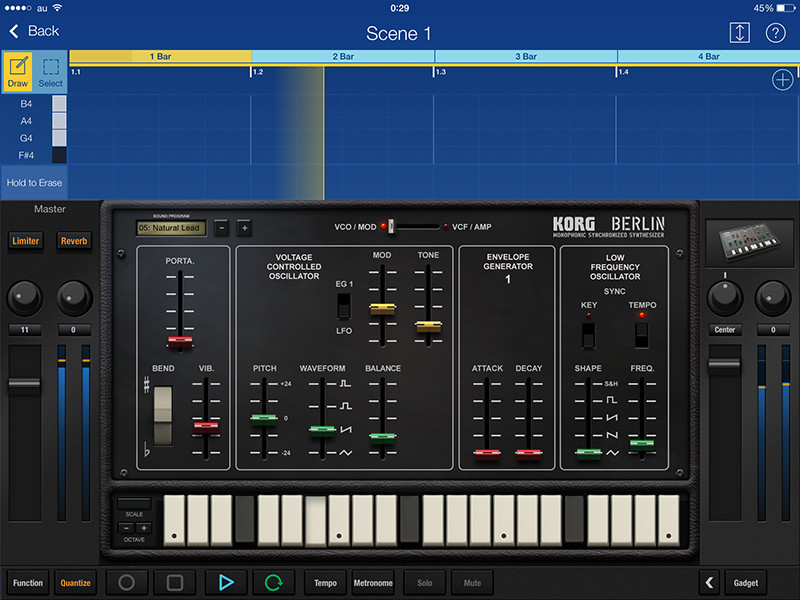This screenshot has height=600, width=800.
Task: Toggle the loop button
Action: 273,583
